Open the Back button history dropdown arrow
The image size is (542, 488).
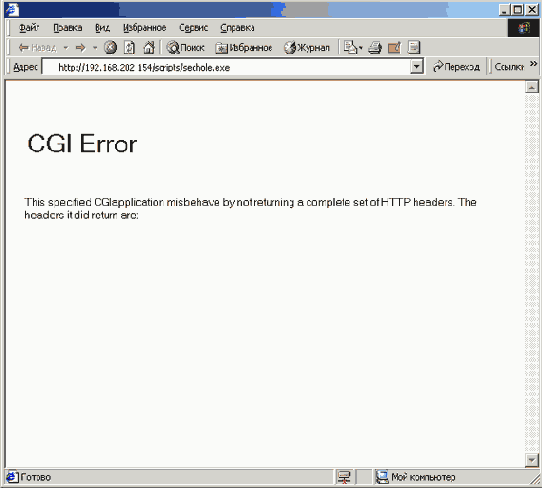(x=66, y=48)
